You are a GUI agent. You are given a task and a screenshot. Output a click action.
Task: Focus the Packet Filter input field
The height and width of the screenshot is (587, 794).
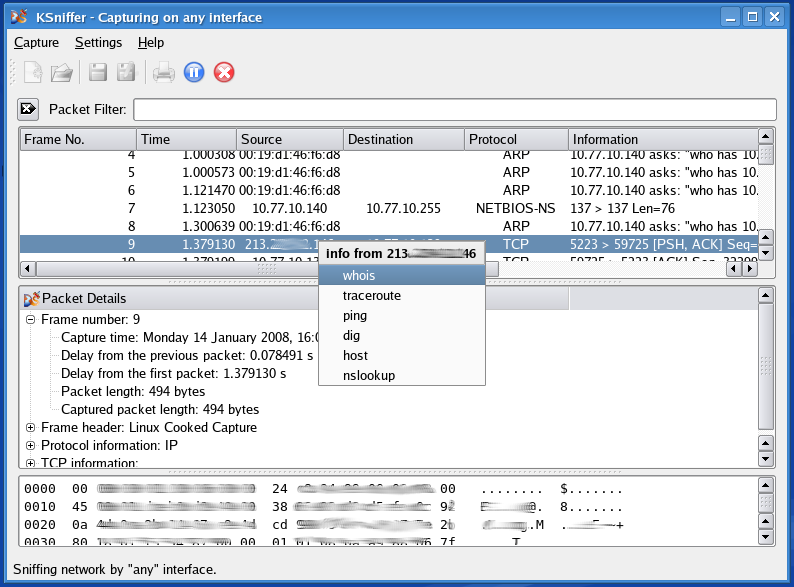pyautogui.click(x=455, y=109)
